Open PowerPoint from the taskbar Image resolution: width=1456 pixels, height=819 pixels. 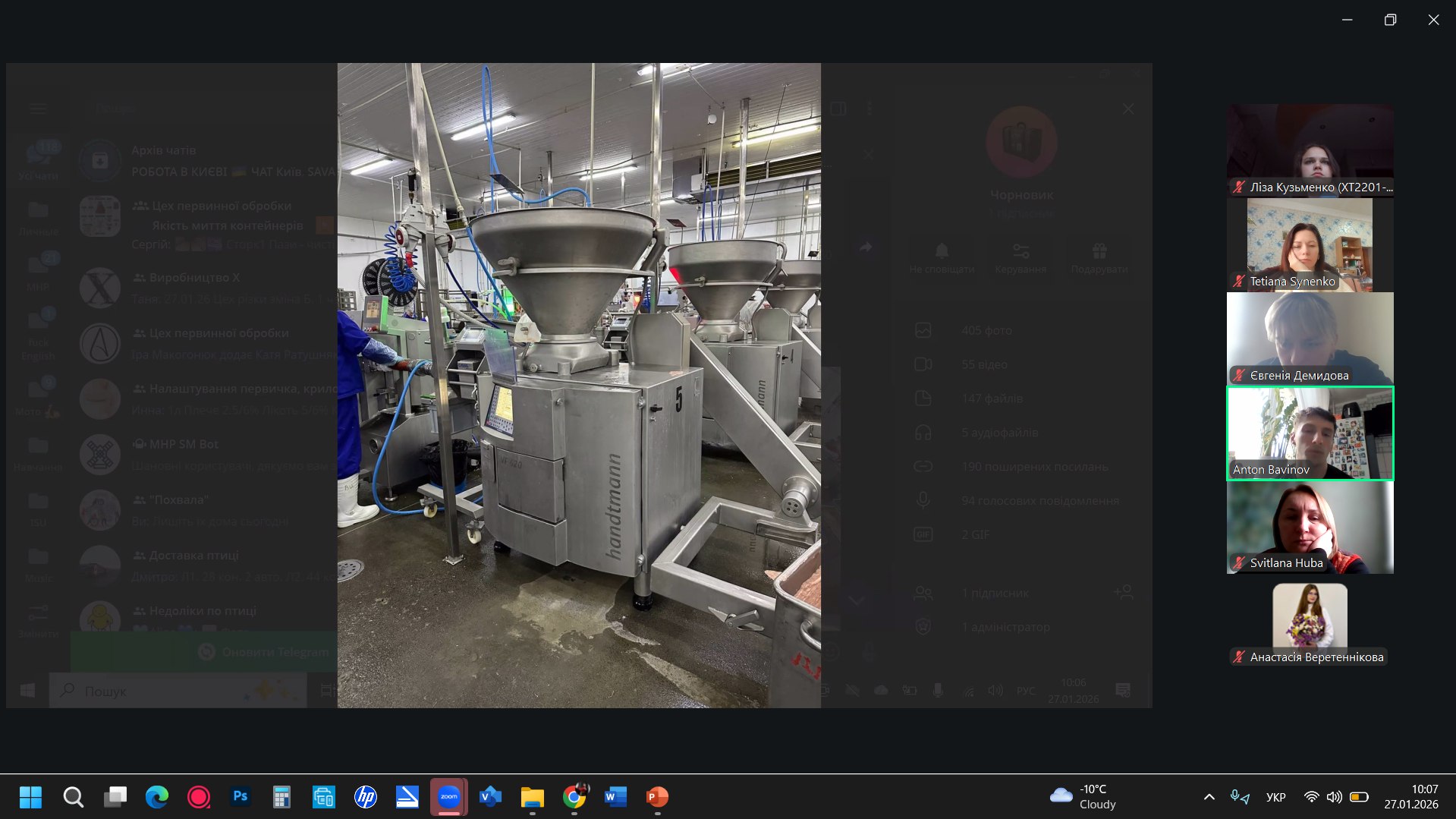(x=657, y=797)
